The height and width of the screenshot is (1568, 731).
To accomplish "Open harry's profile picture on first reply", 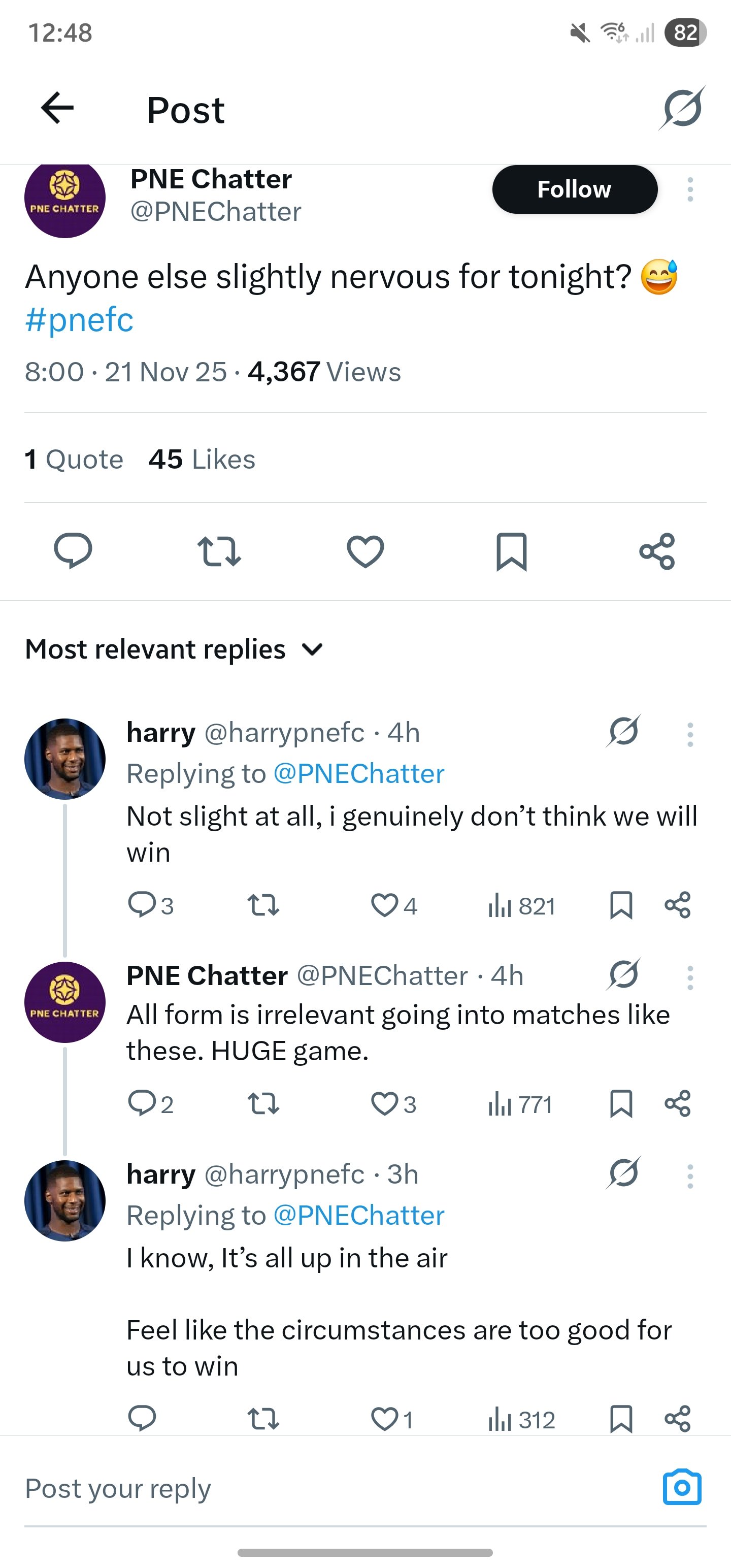I will (64, 759).
